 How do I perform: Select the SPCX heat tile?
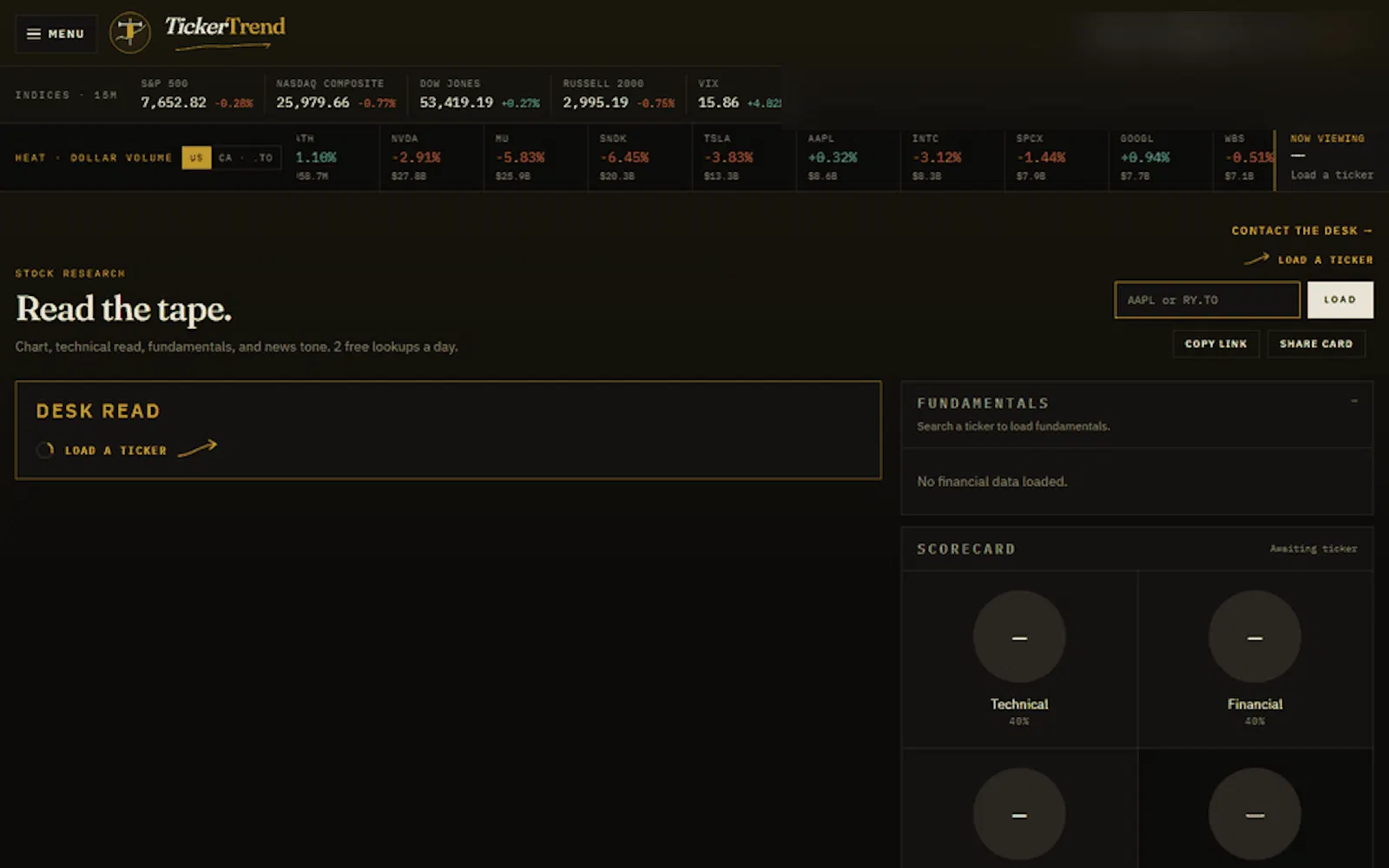(x=1057, y=158)
